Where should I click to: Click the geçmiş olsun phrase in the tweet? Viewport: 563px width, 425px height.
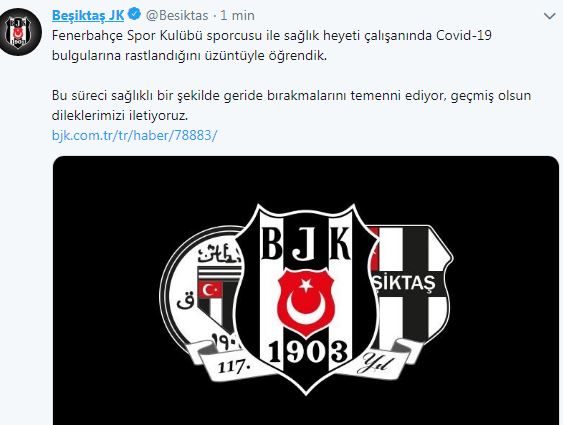coord(490,96)
